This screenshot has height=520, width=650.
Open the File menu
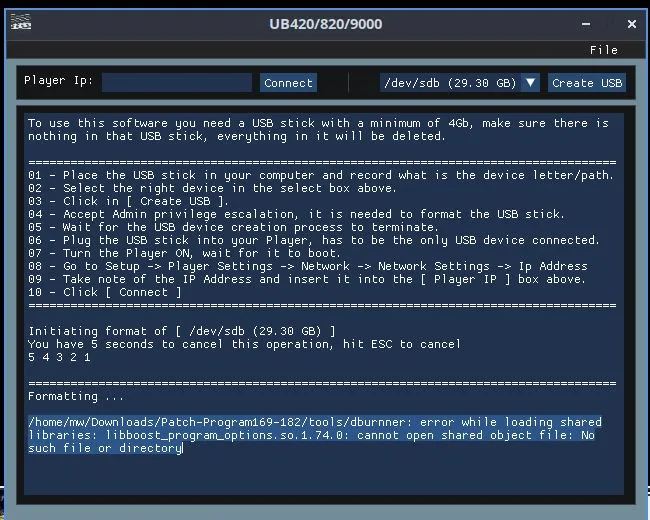click(x=603, y=49)
